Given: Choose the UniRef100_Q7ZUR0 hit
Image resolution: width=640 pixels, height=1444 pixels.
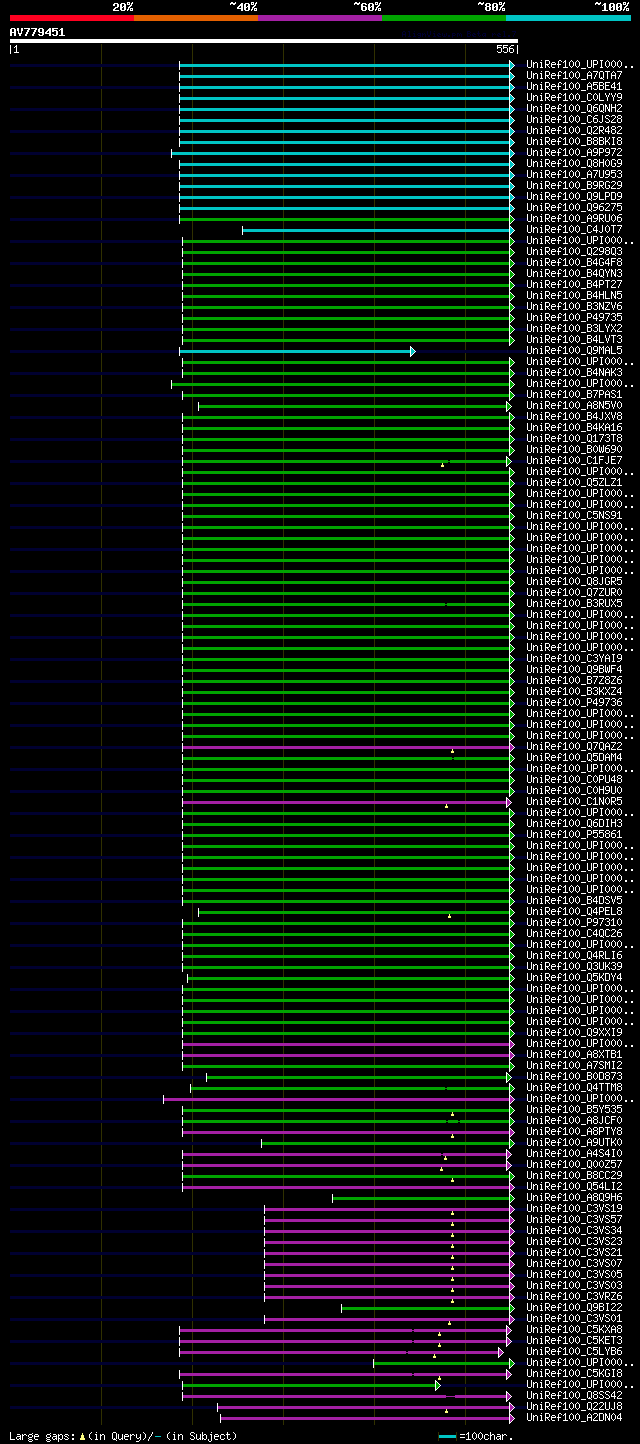Looking at the screenshot, I should tap(574, 593).
